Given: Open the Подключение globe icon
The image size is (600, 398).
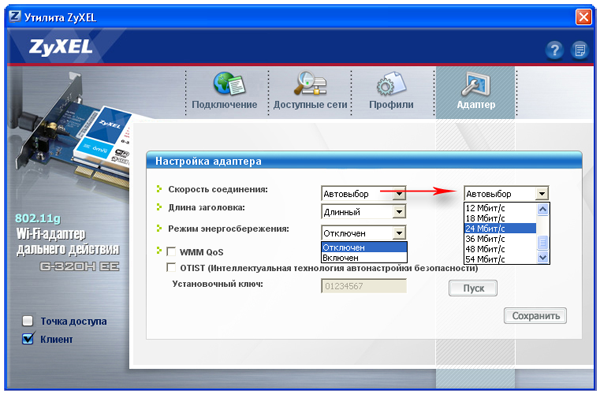Looking at the screenshot, I should pos(229,84).
